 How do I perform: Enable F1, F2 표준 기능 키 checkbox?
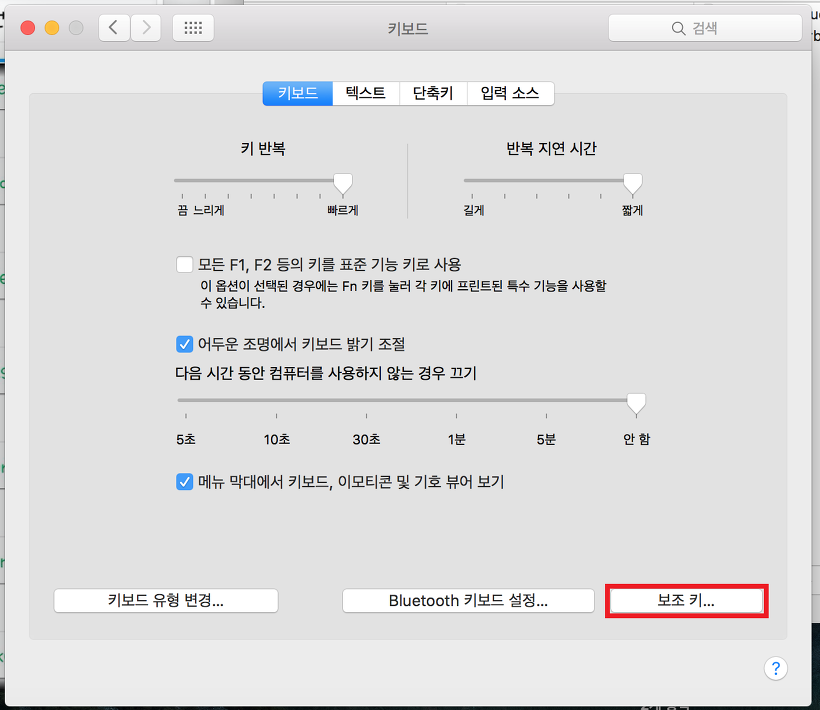coord(184,265)
